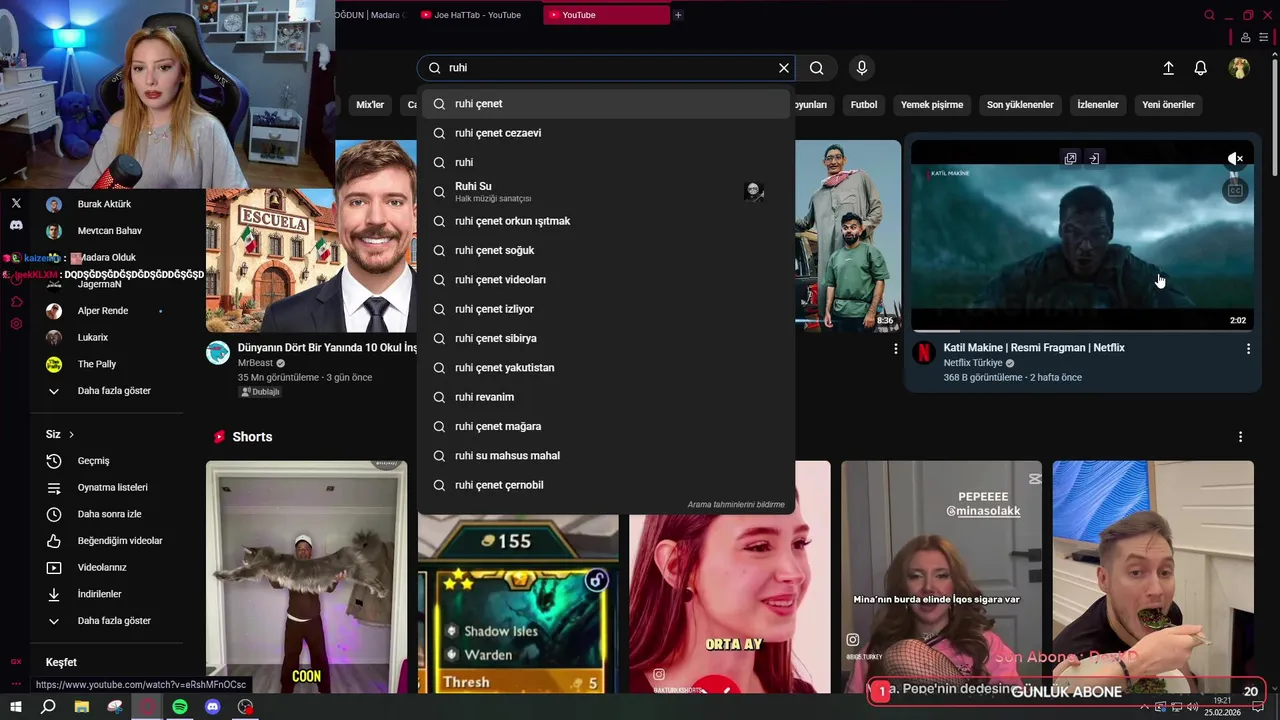
Task: Open the upload/create icon in the YouTube header
Action: coord(1168,68)
